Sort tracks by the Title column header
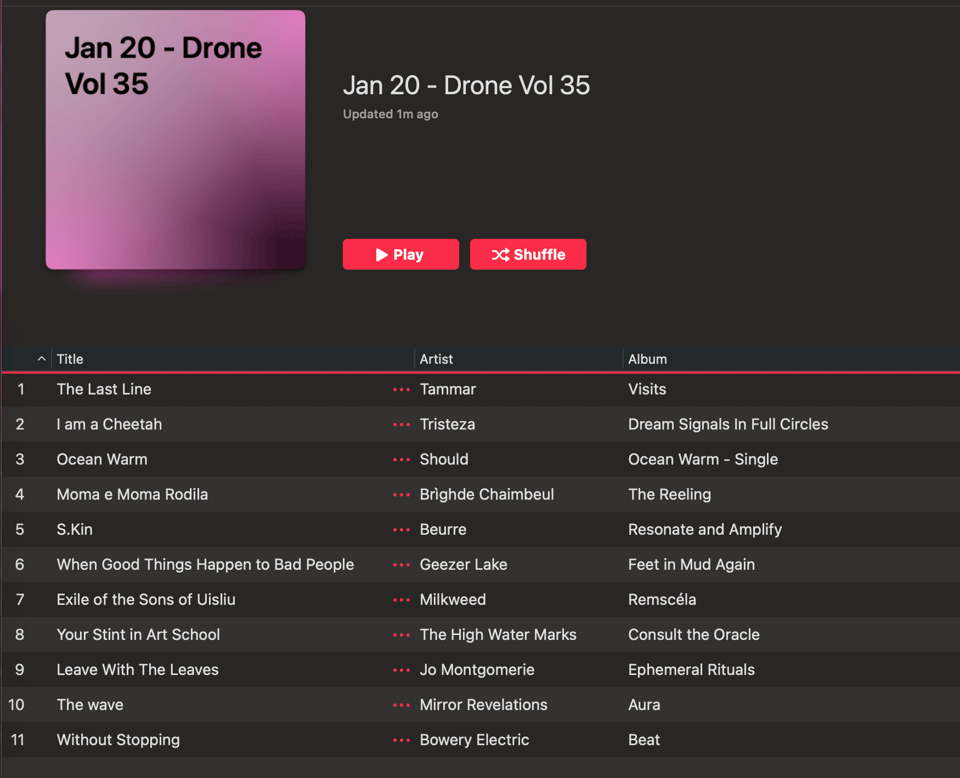Image resolution: width=960 pixels, height=778 pixels. 70,359
